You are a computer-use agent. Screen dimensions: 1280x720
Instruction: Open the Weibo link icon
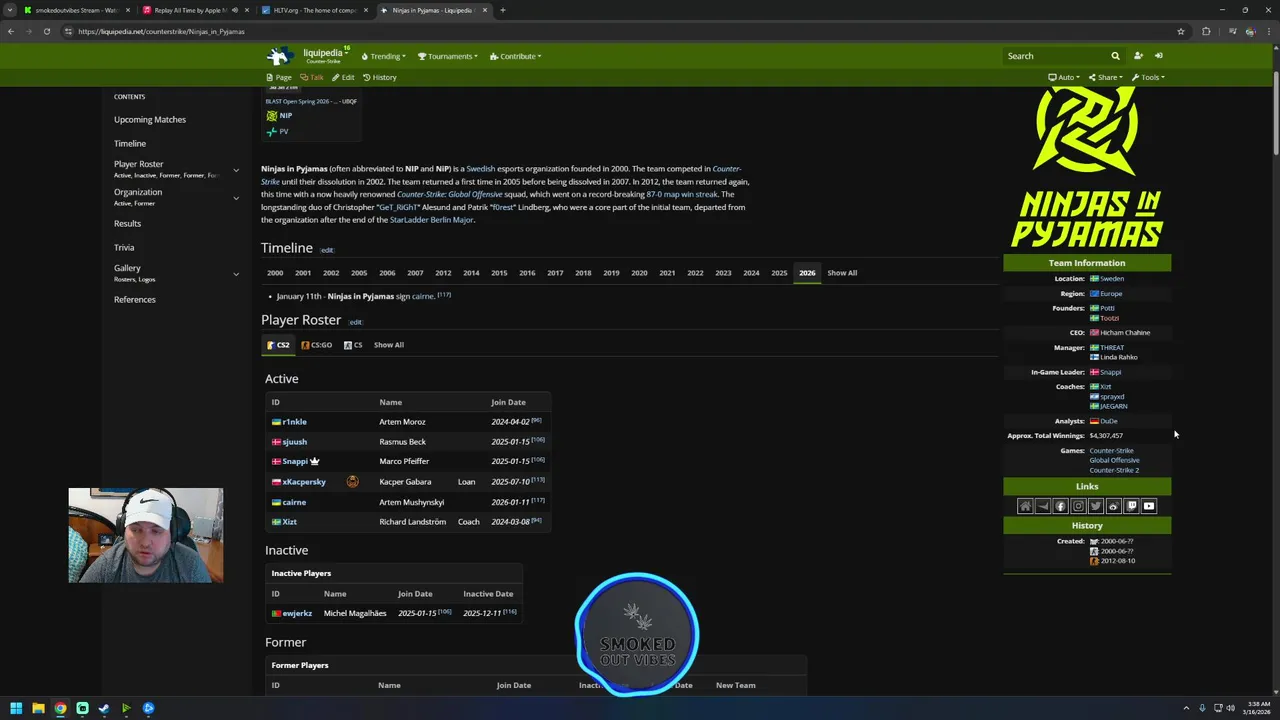(1113, 506)
